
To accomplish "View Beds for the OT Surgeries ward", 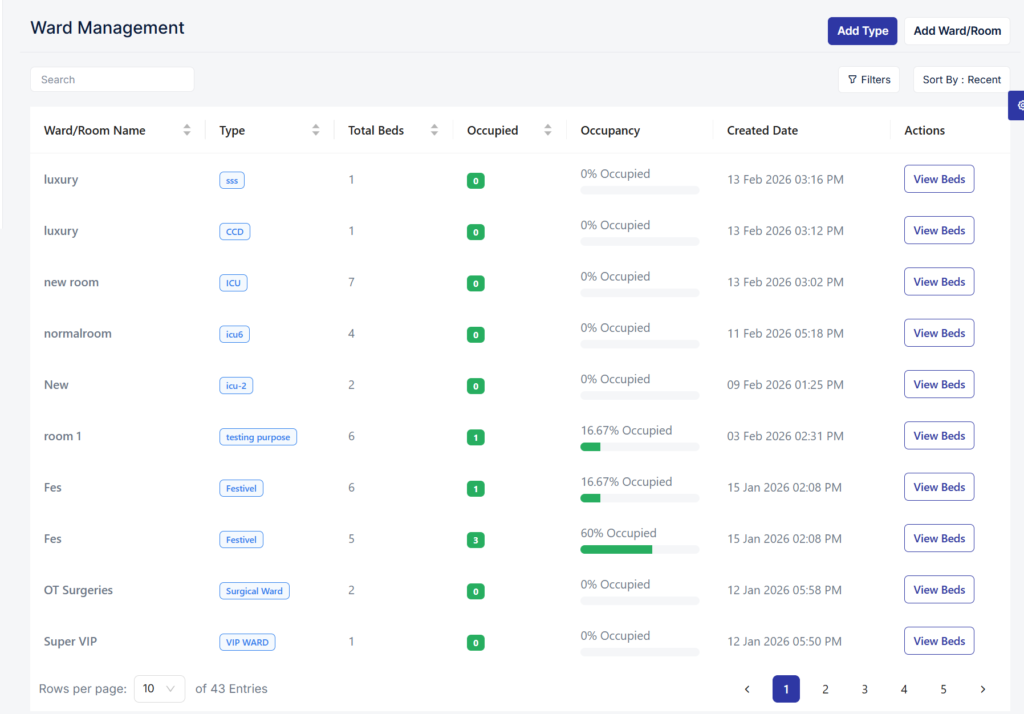I will (938, 590).
